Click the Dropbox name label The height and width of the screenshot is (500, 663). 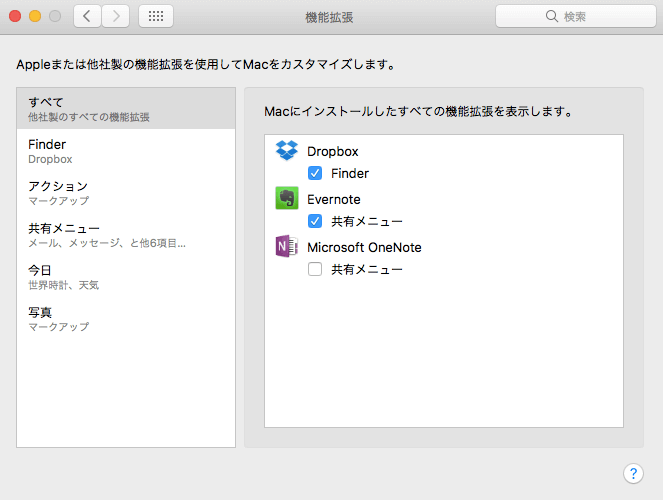tap(333, 151)
